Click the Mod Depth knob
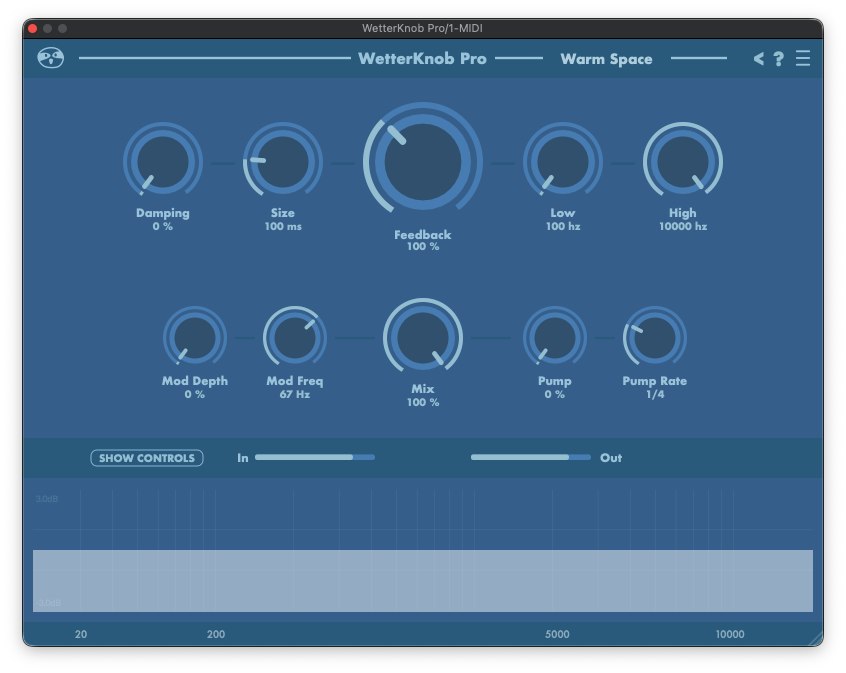846x673 pixels. click(x=195, y=338)
